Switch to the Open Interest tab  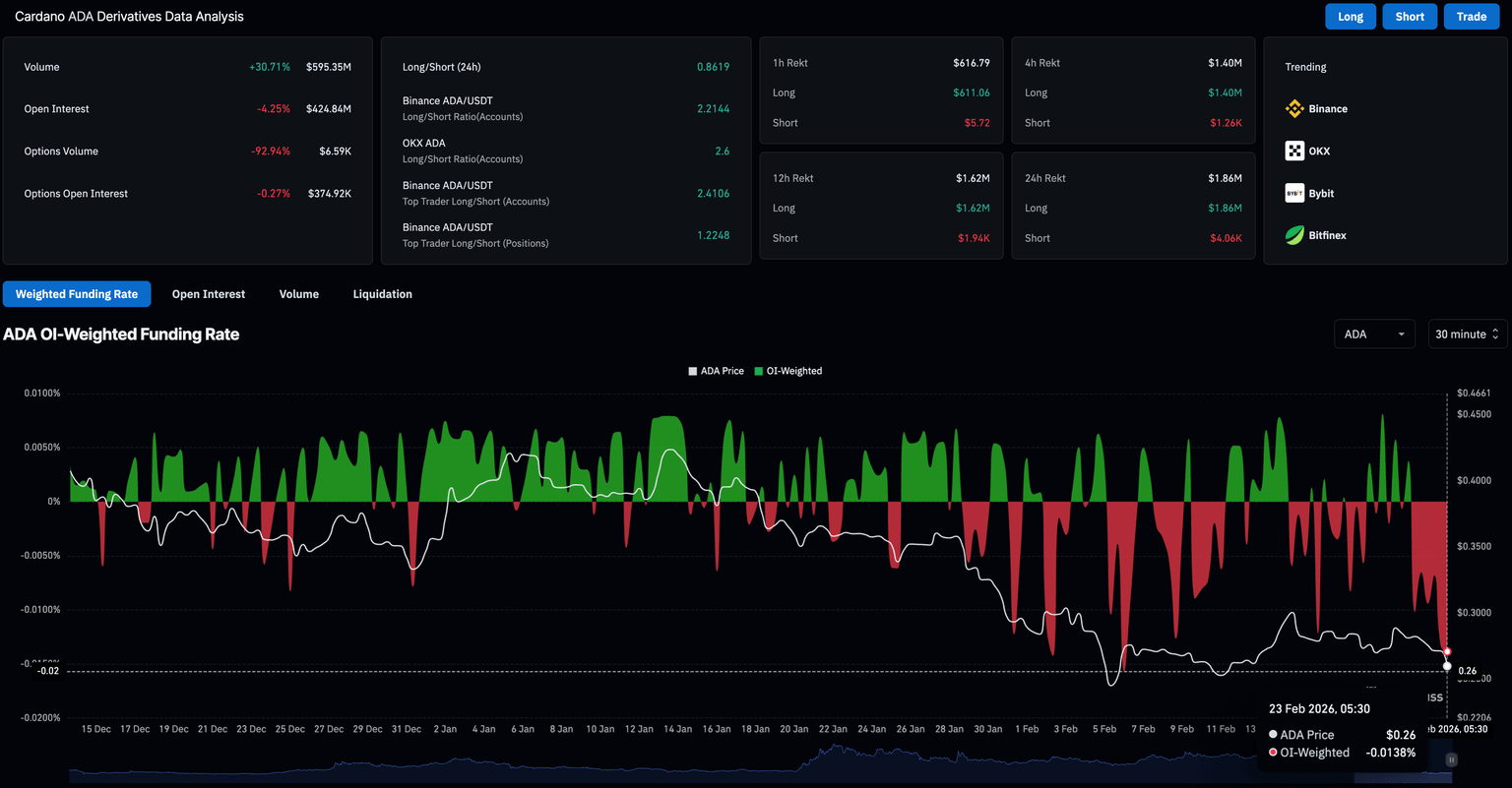[209, 294]
